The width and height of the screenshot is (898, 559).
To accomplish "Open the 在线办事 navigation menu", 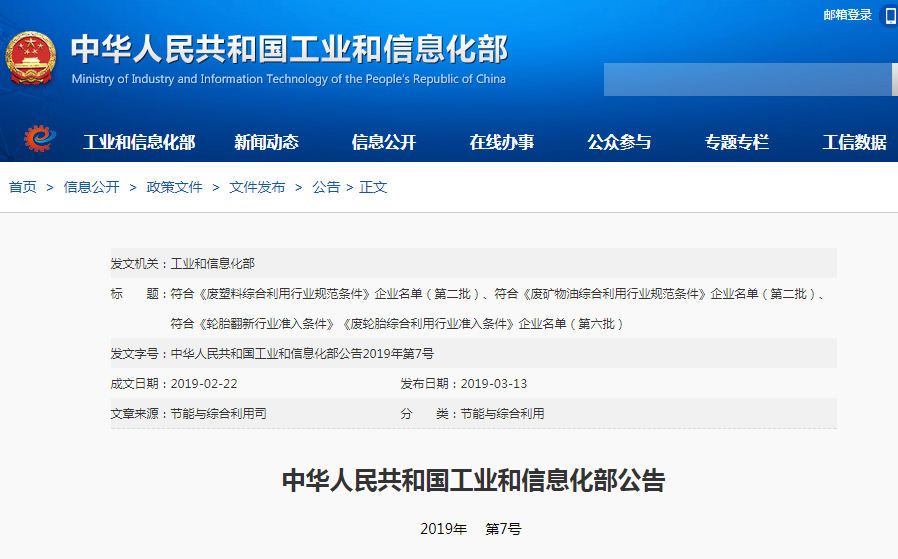I will 502,142.
